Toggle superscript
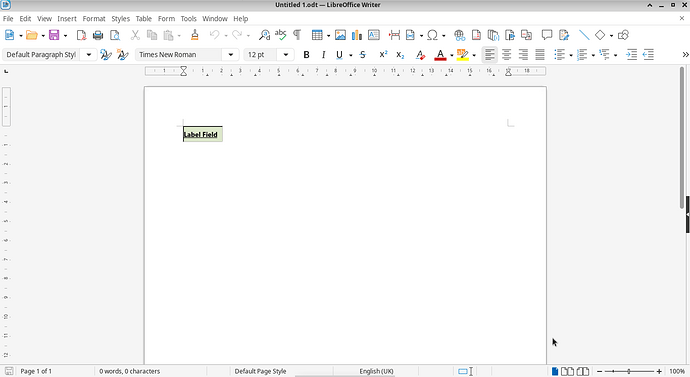The width and height of the screenshot is (690, 377). [x=383, y=55]
